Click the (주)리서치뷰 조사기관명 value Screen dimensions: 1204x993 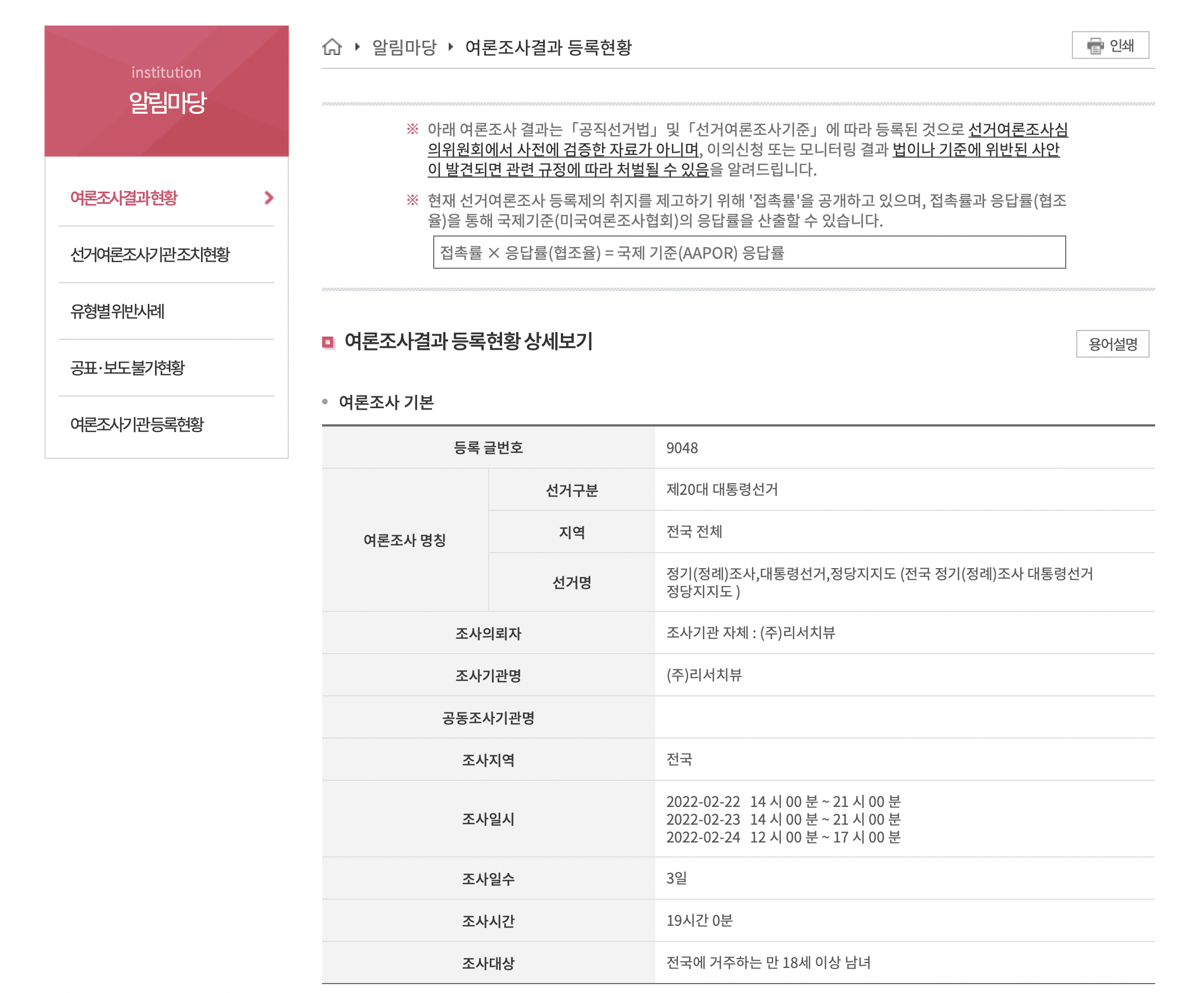[x=704, y=675]
